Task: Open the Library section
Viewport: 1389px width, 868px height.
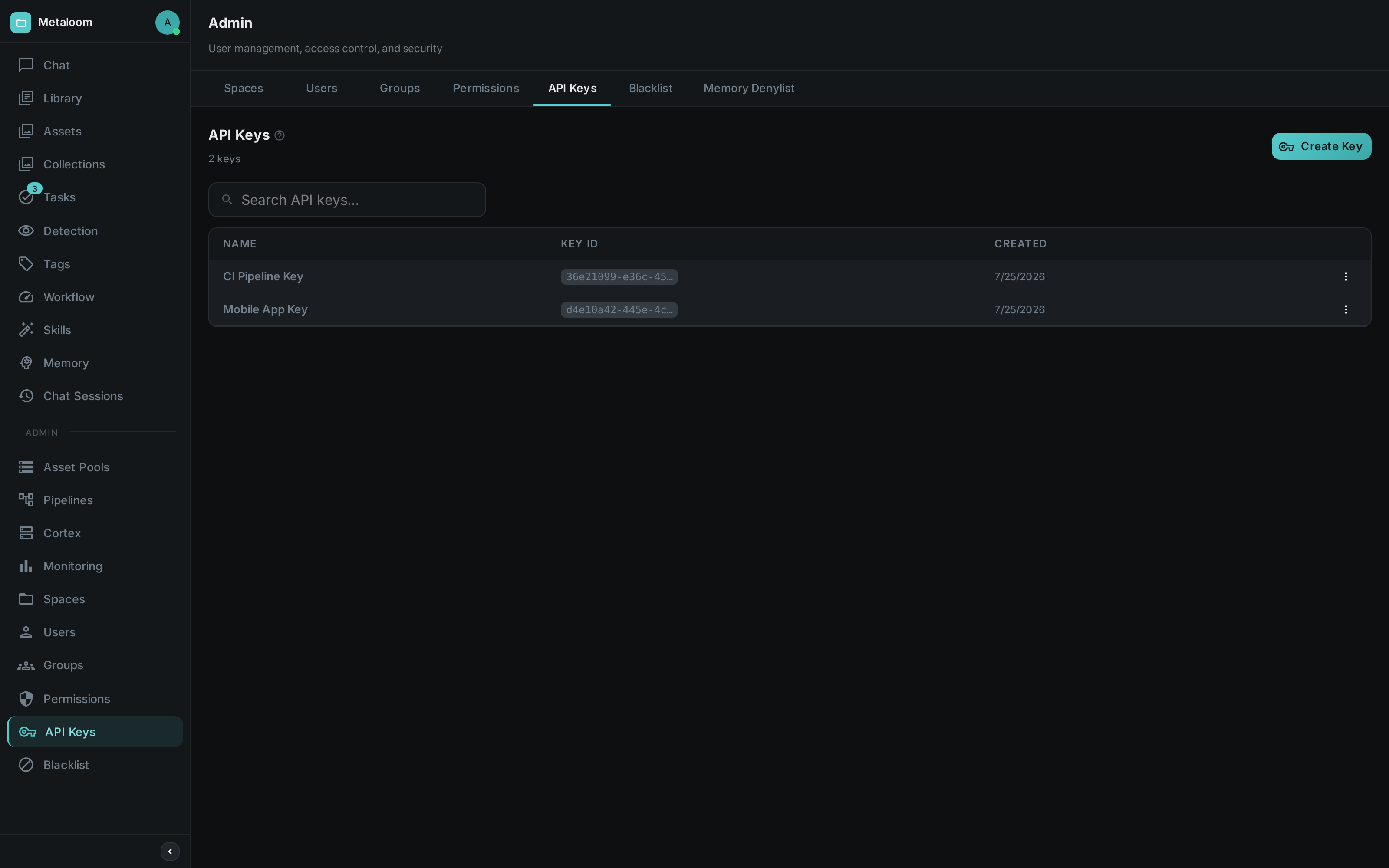Action: pyautogui.click(x=95, y=98)
